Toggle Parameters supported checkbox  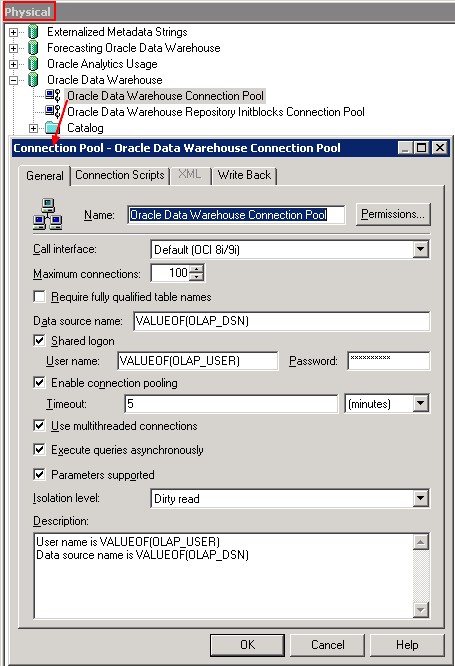39,474
